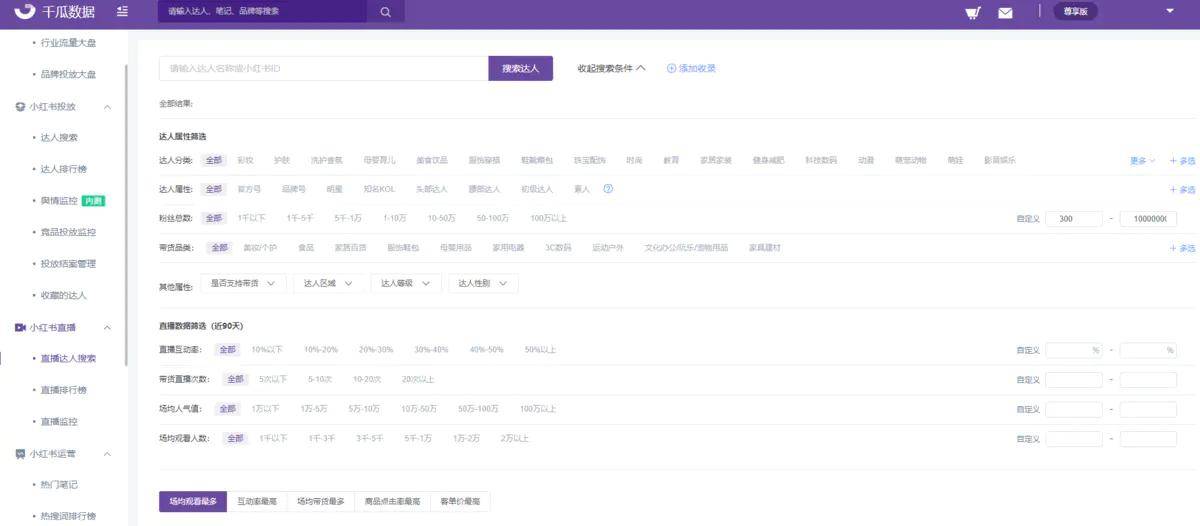Select 知名KOL in 达人属性 filter
The height and width of the screenshot is (526, 1200).
point(379,189)
